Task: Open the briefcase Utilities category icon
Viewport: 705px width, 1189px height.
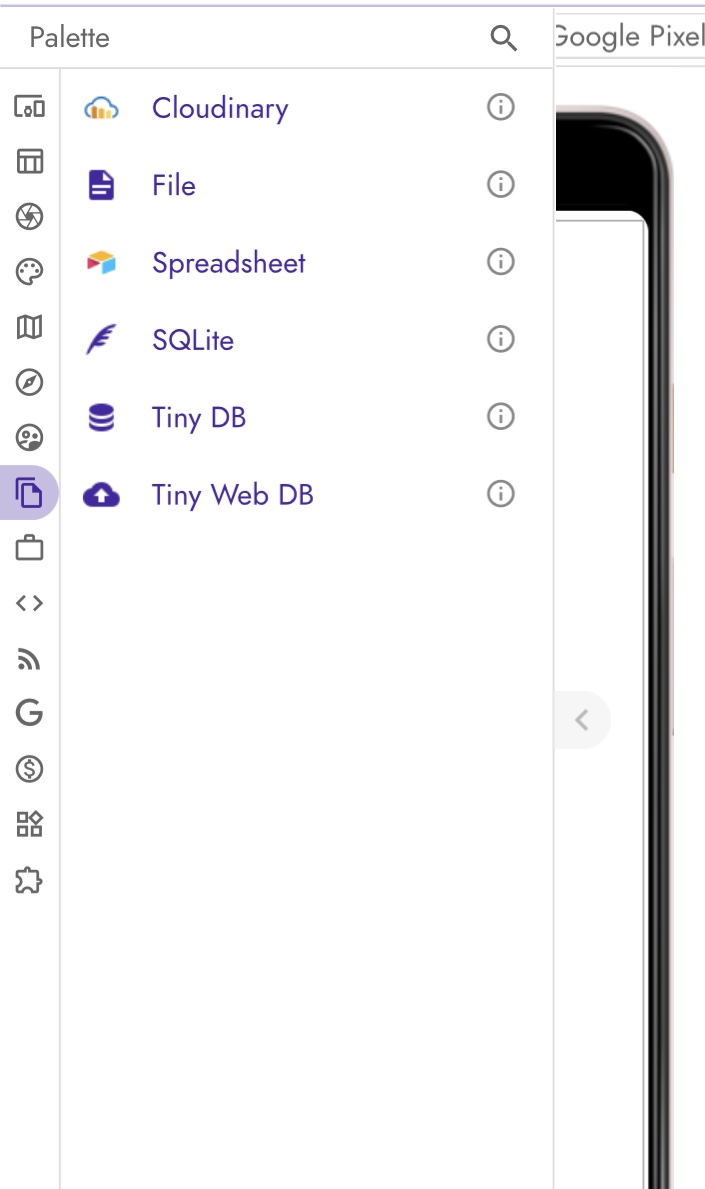Action: [30, 548]
